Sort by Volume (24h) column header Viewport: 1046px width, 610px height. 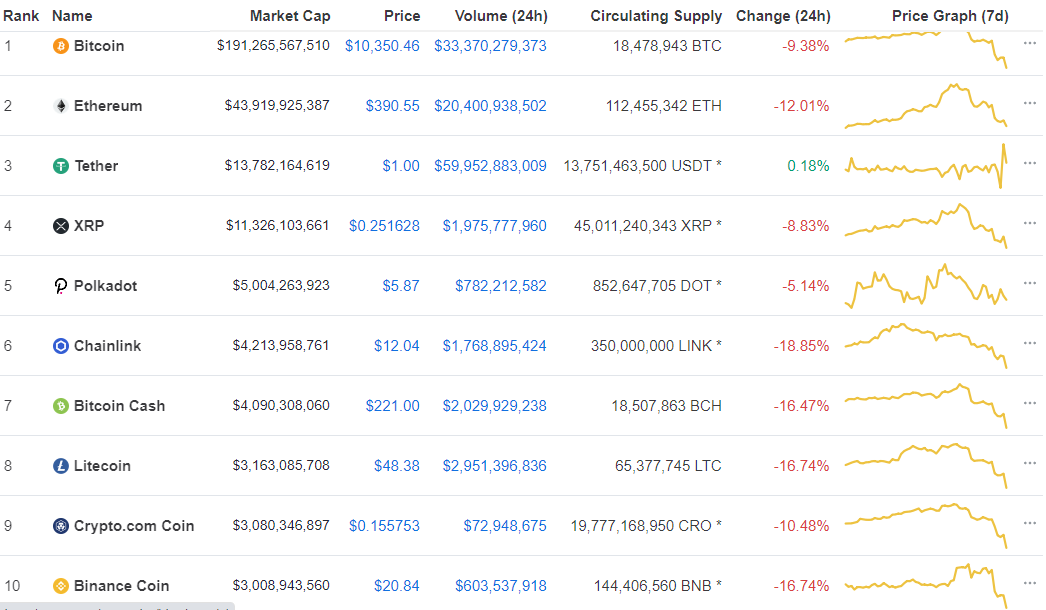pyautogui.click(x=501, y=16)
